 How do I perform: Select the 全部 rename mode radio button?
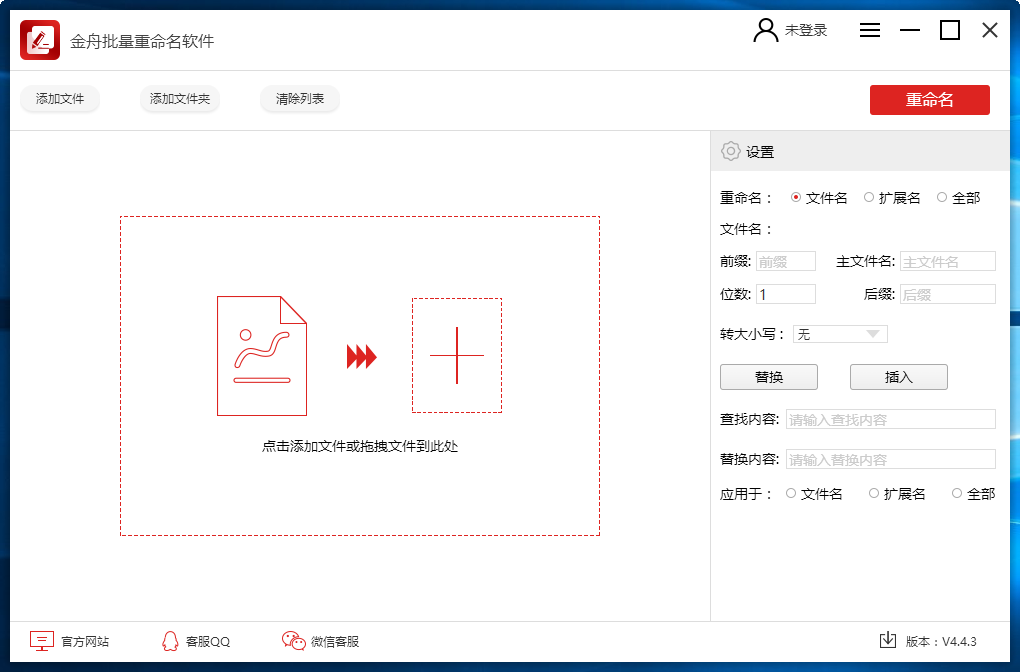click(x=939, y=197)
